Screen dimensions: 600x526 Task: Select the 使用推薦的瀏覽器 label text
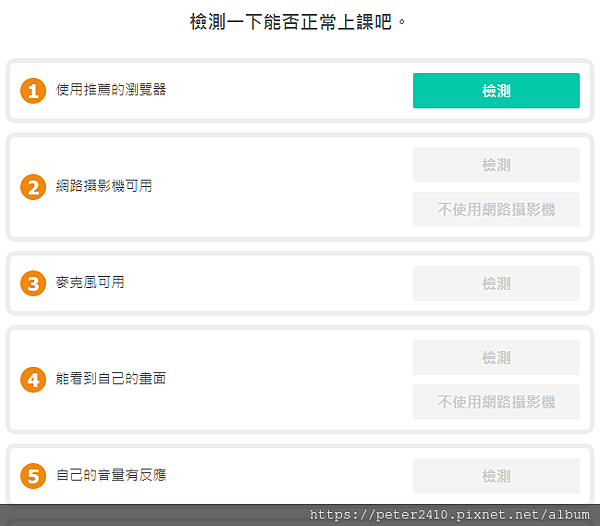[111, 90]
